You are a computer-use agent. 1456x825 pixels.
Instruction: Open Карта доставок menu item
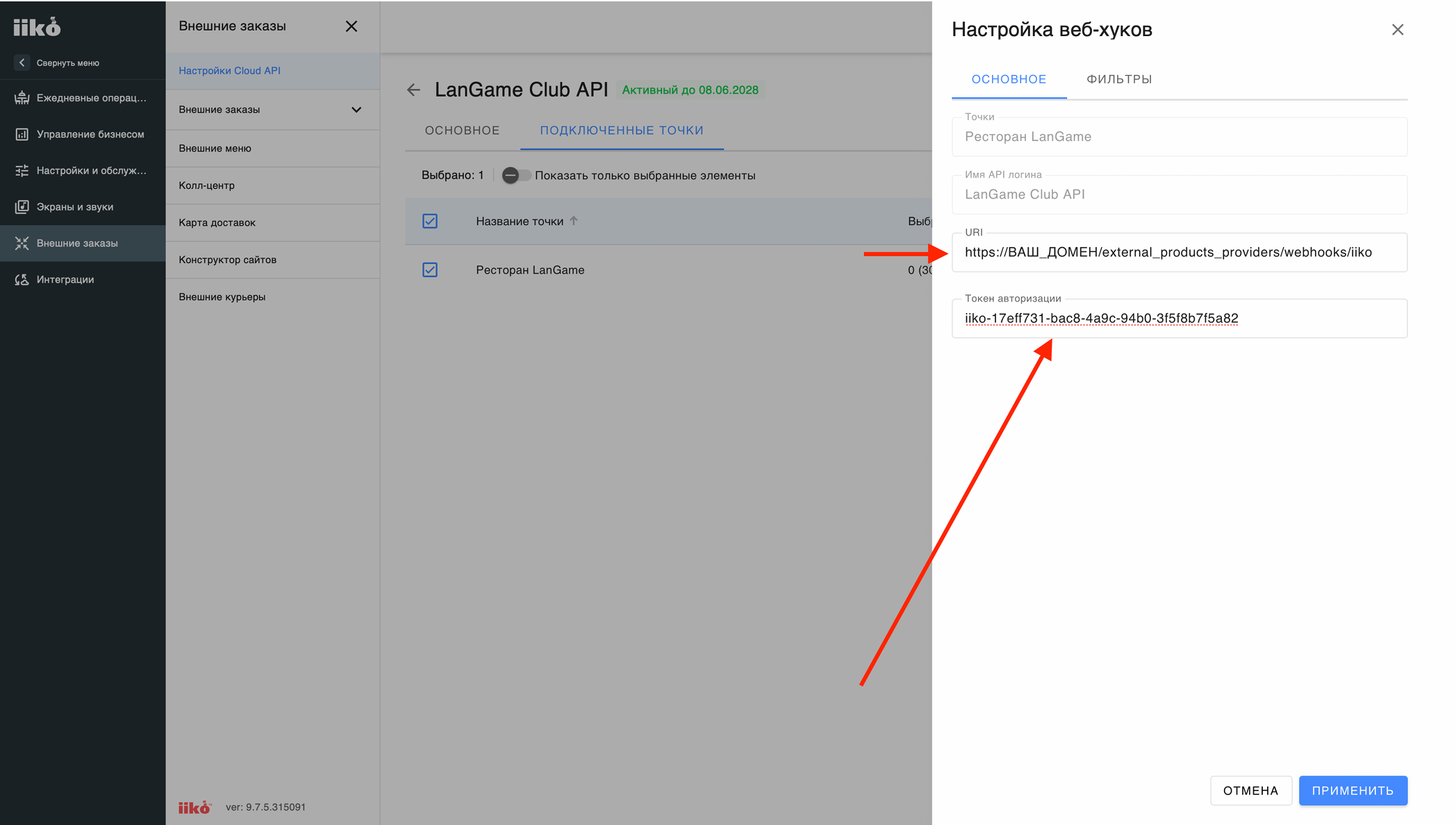(217, 222)
